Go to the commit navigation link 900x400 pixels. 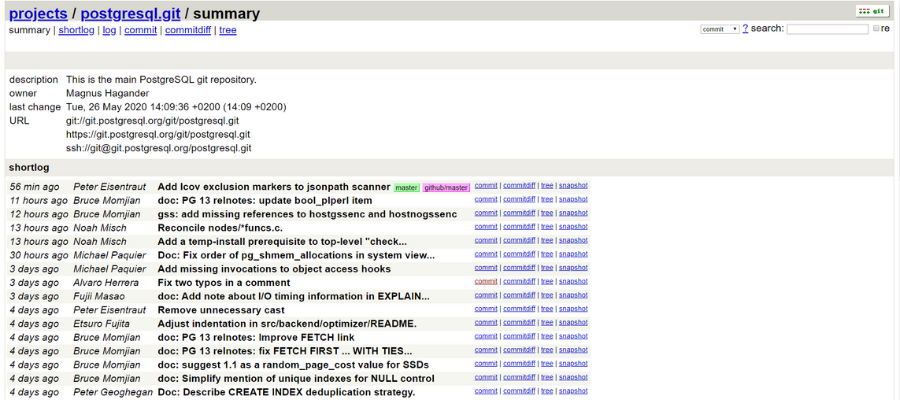(x=141, y=30)
